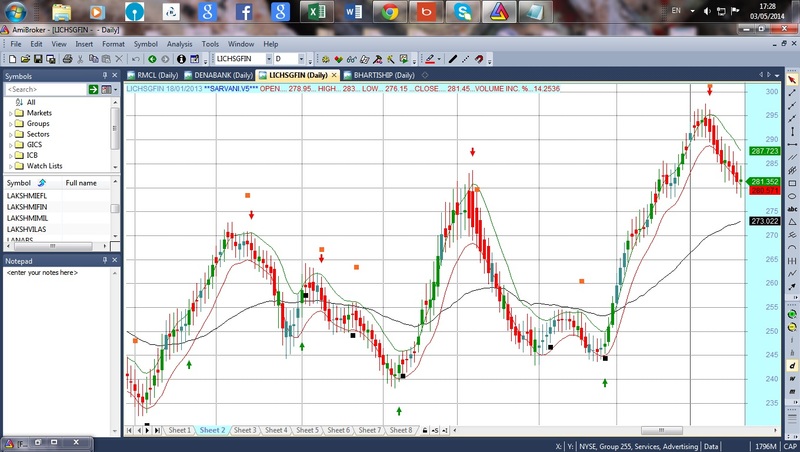Print the chart
This screenshot has height=452, width=800.
click(67, 59)
